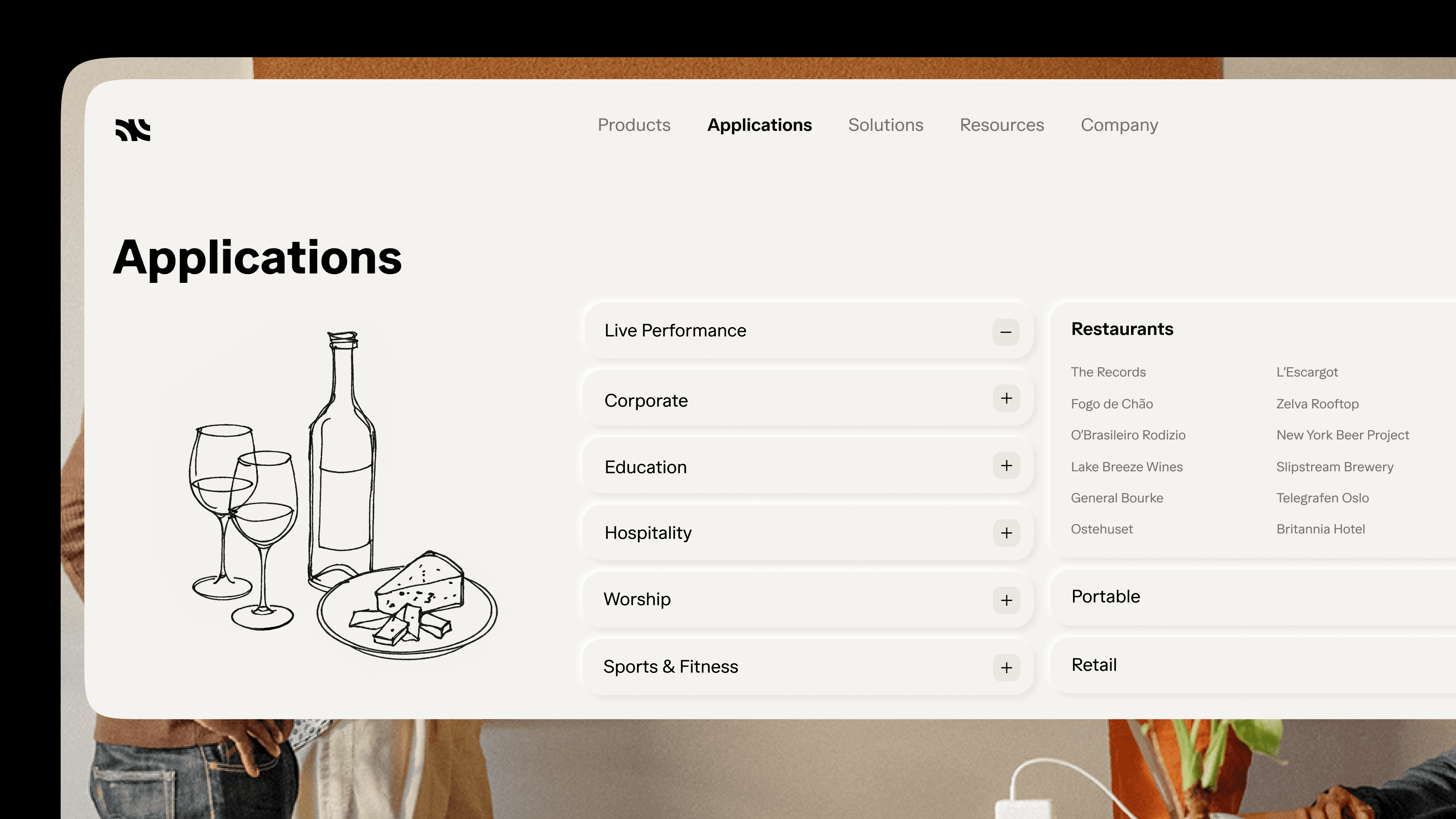Expand Worship with its plus icon
Screen dimensions: 1456x819
click(1006, 600)
